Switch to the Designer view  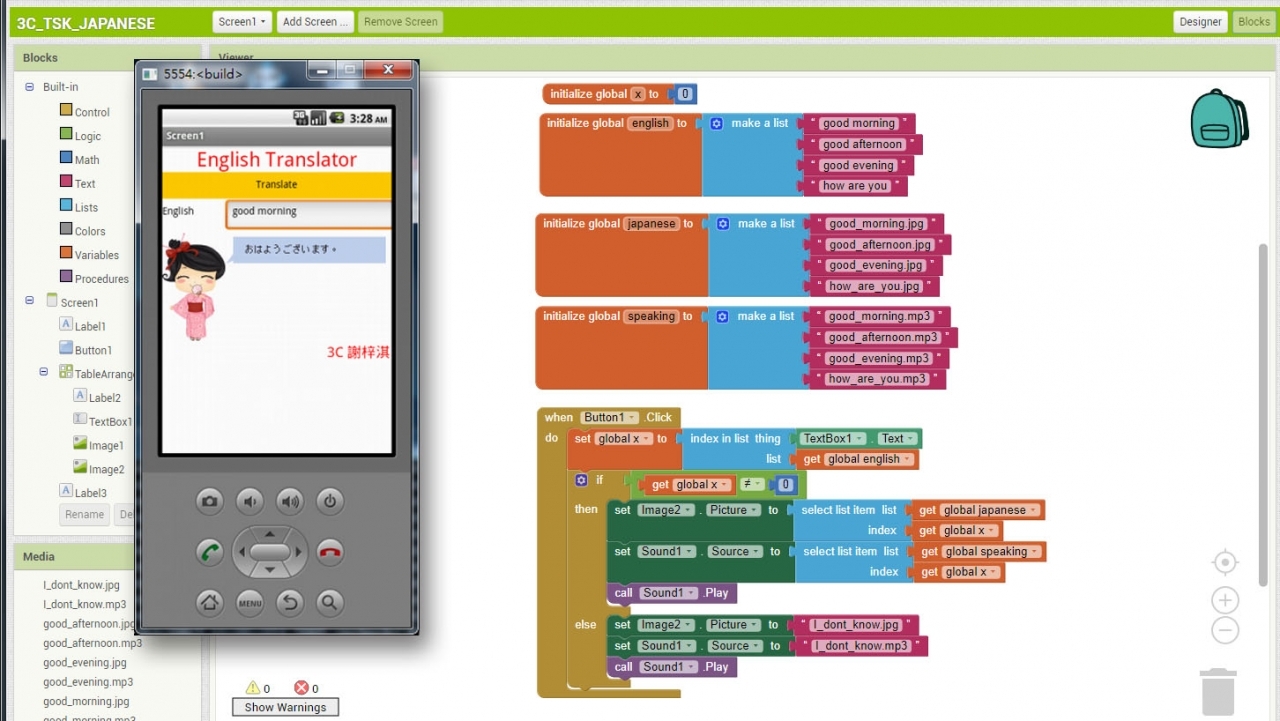(x=1200, y=22)
